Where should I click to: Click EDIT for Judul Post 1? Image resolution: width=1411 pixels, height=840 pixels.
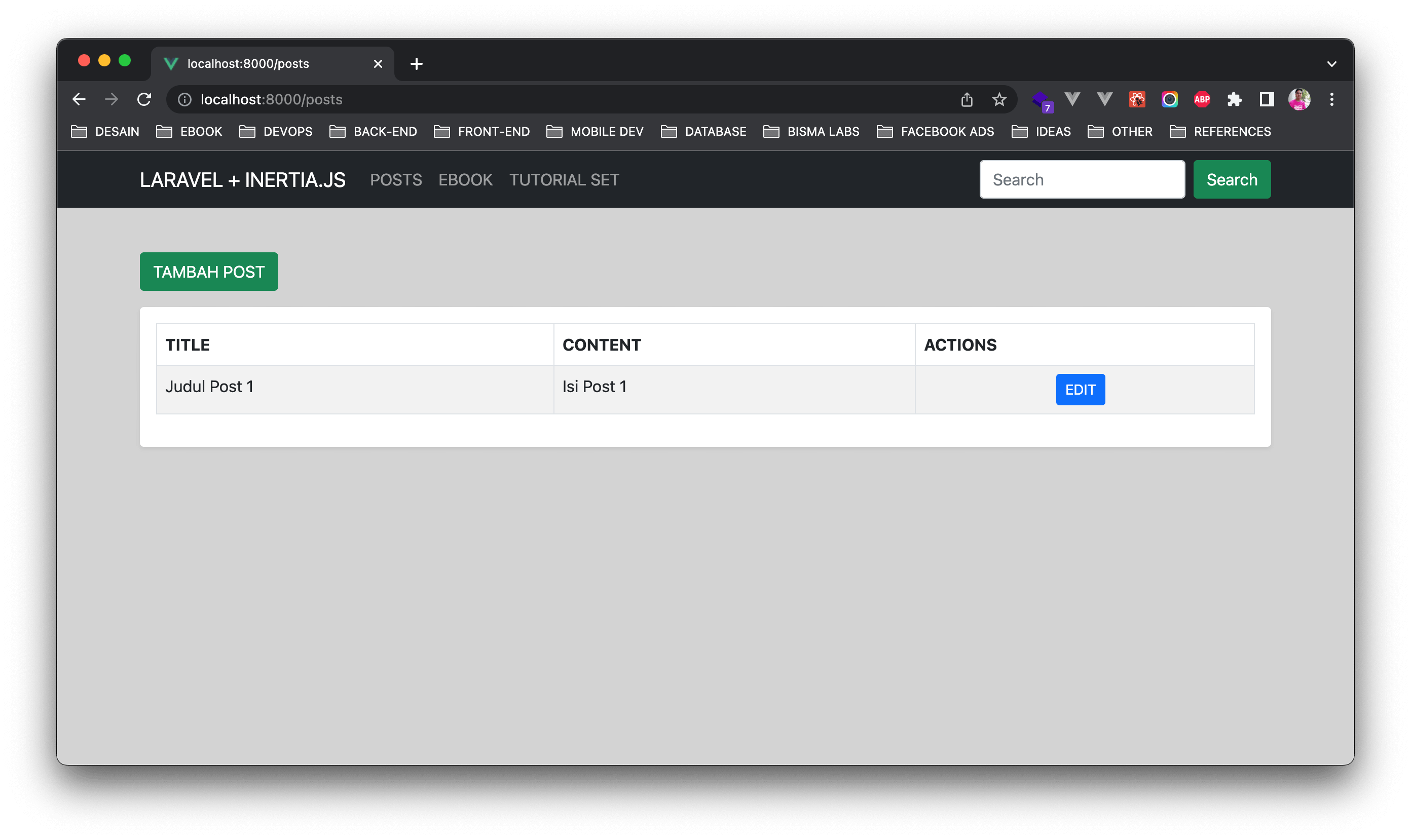[x=1080, y=390]
